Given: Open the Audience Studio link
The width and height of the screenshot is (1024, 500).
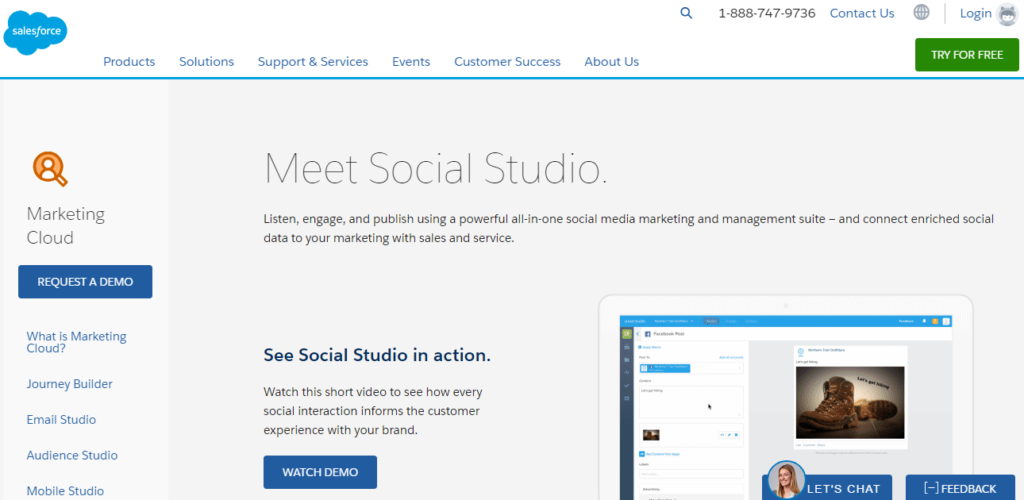Looking at the screenshot, I should point(72,455).
